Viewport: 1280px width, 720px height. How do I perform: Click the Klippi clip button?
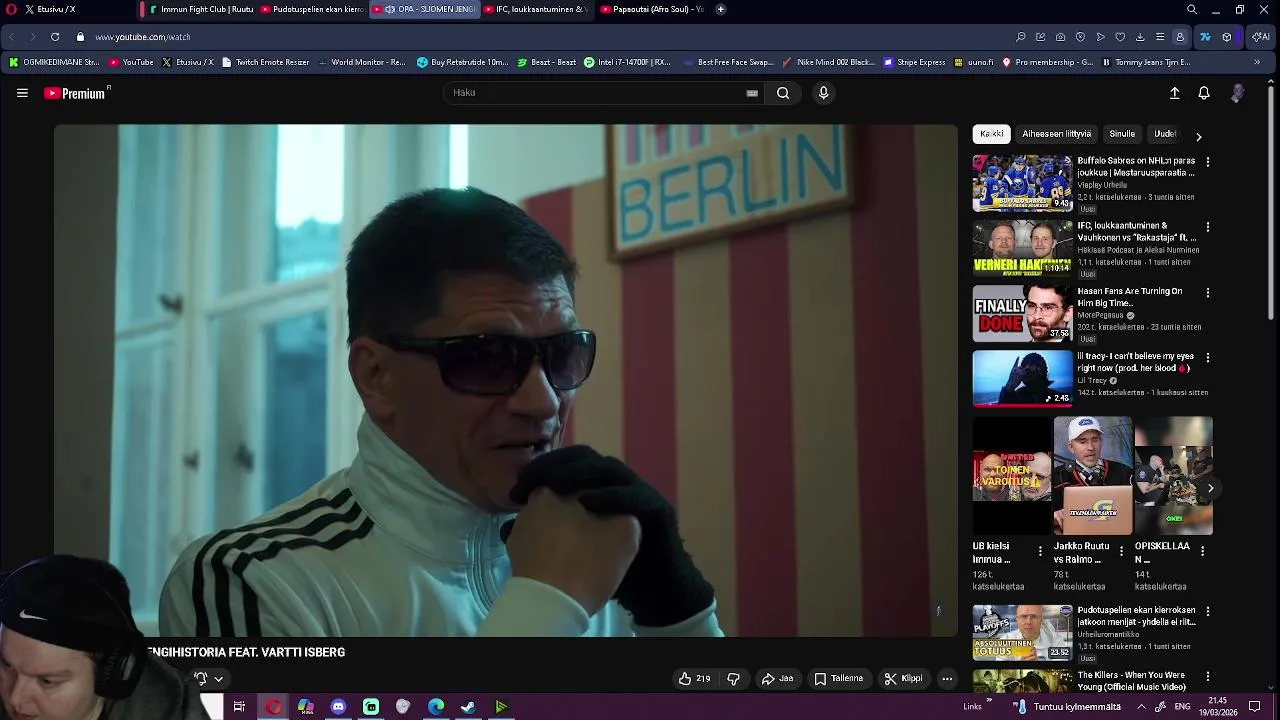coord(903,678)
